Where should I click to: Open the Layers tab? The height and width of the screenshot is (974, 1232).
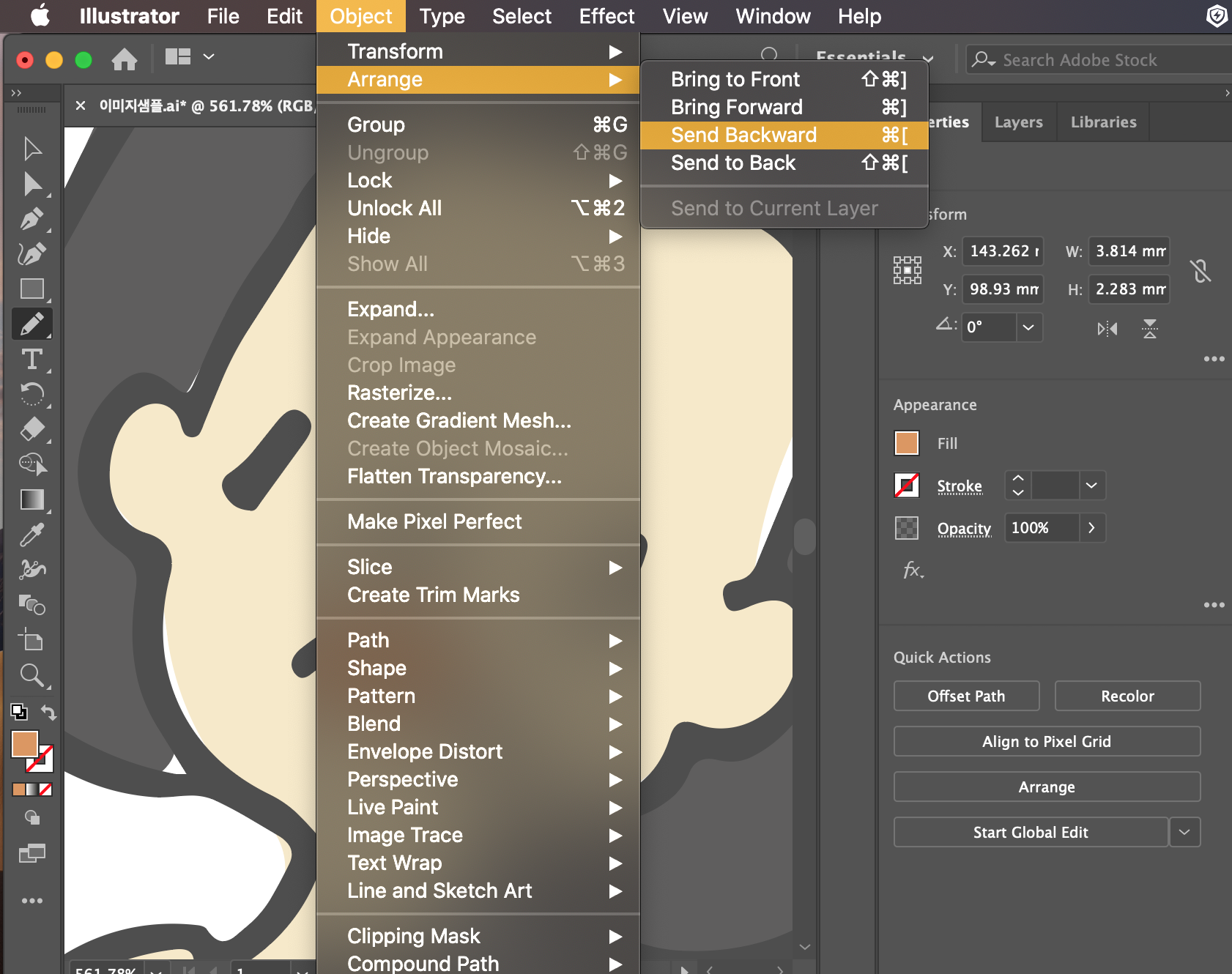[1018, 122]
